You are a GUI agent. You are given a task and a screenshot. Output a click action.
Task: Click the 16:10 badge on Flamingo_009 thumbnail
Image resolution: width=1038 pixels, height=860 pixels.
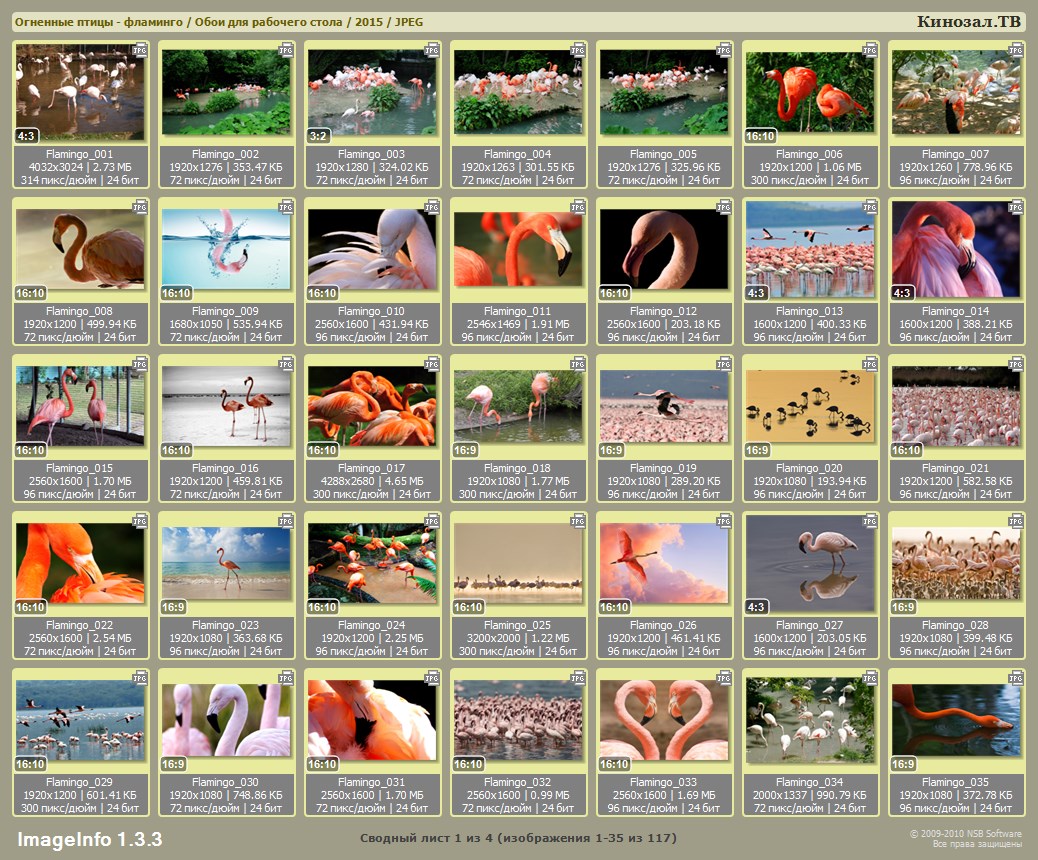176,293
